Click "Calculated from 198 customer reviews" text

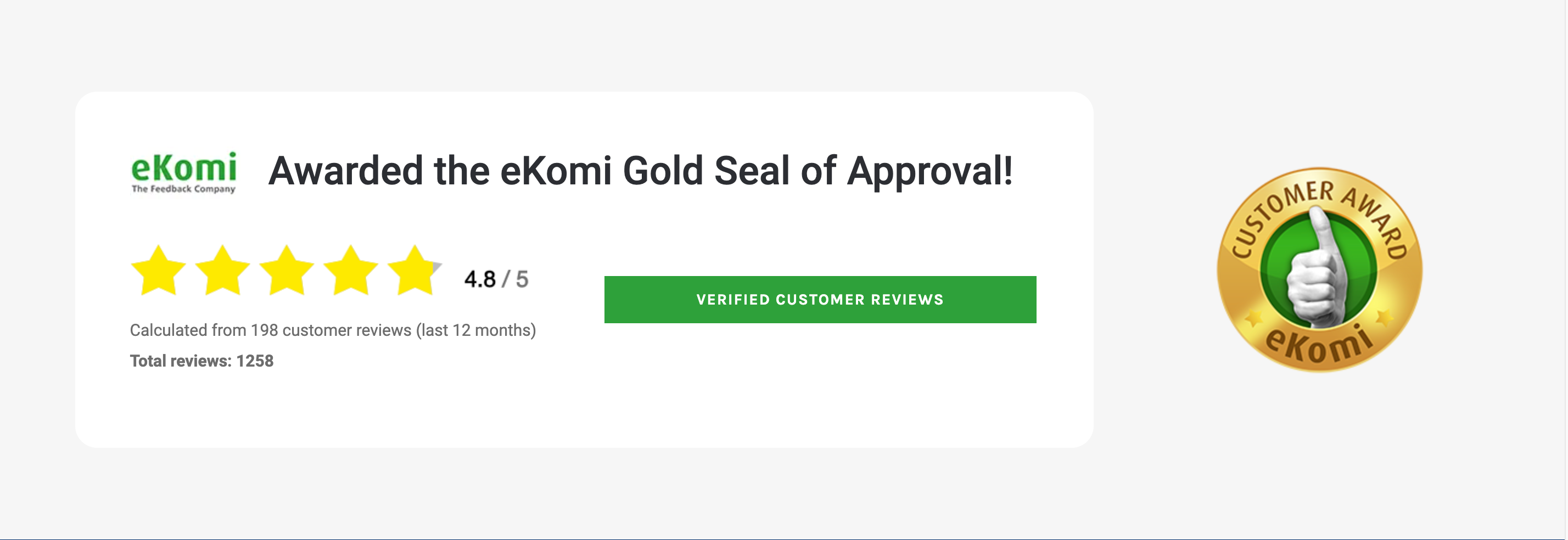point(270,330)
